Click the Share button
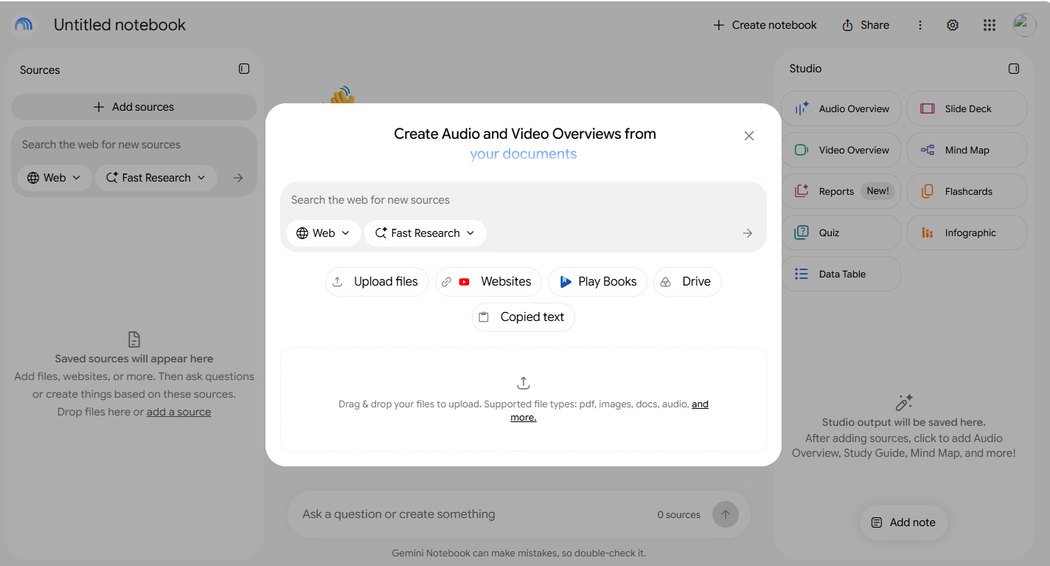Viewport: 1050px width, 566px height. 865,25
